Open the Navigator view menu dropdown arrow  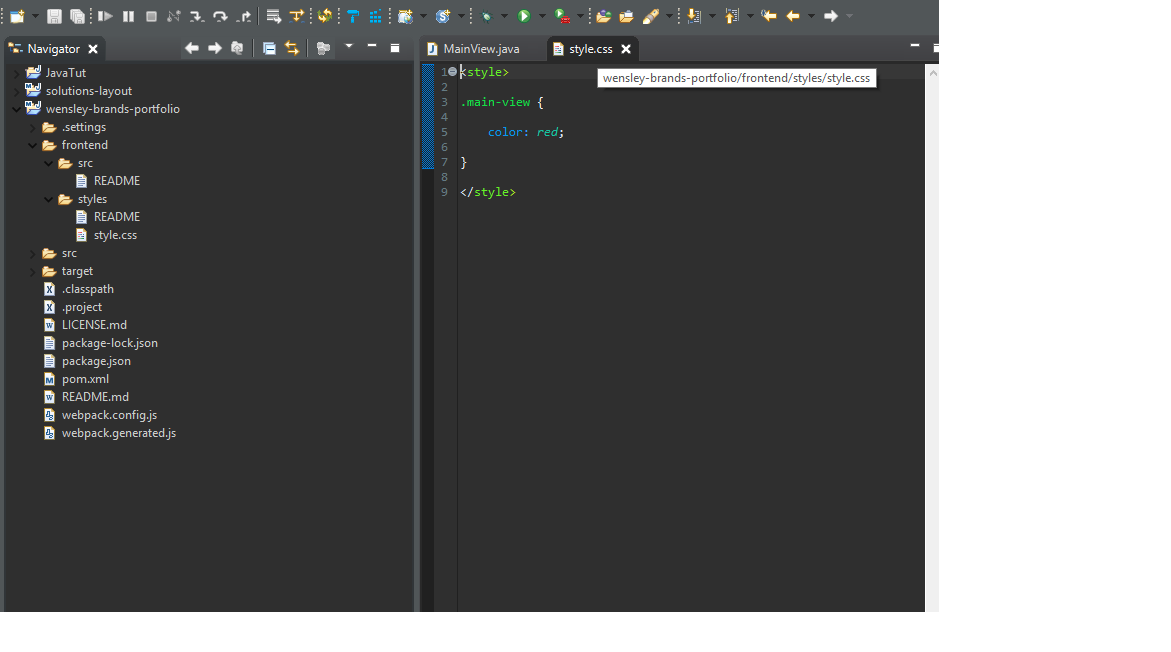tap(349, 47)
